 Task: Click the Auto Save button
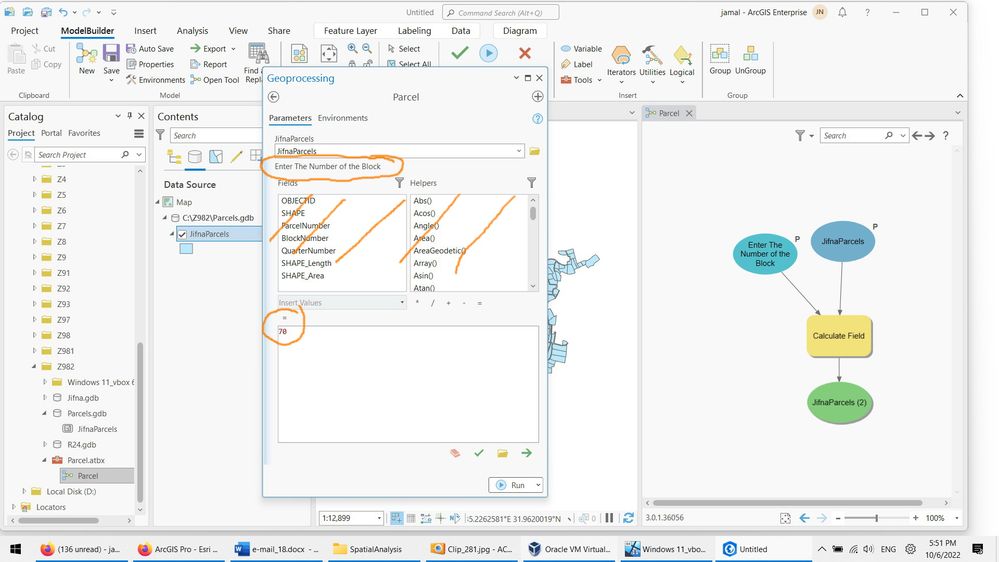[150, 48]
